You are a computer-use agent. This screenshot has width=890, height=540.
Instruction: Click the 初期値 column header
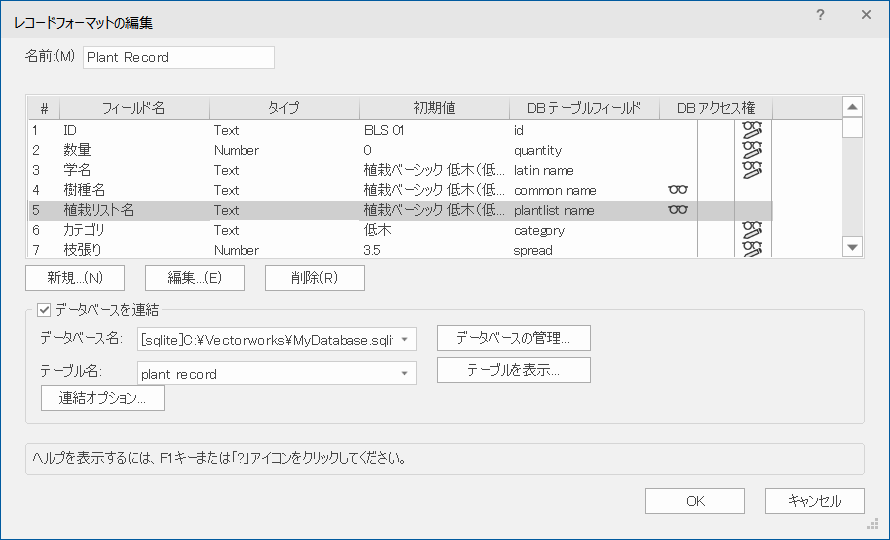point(434,108)
